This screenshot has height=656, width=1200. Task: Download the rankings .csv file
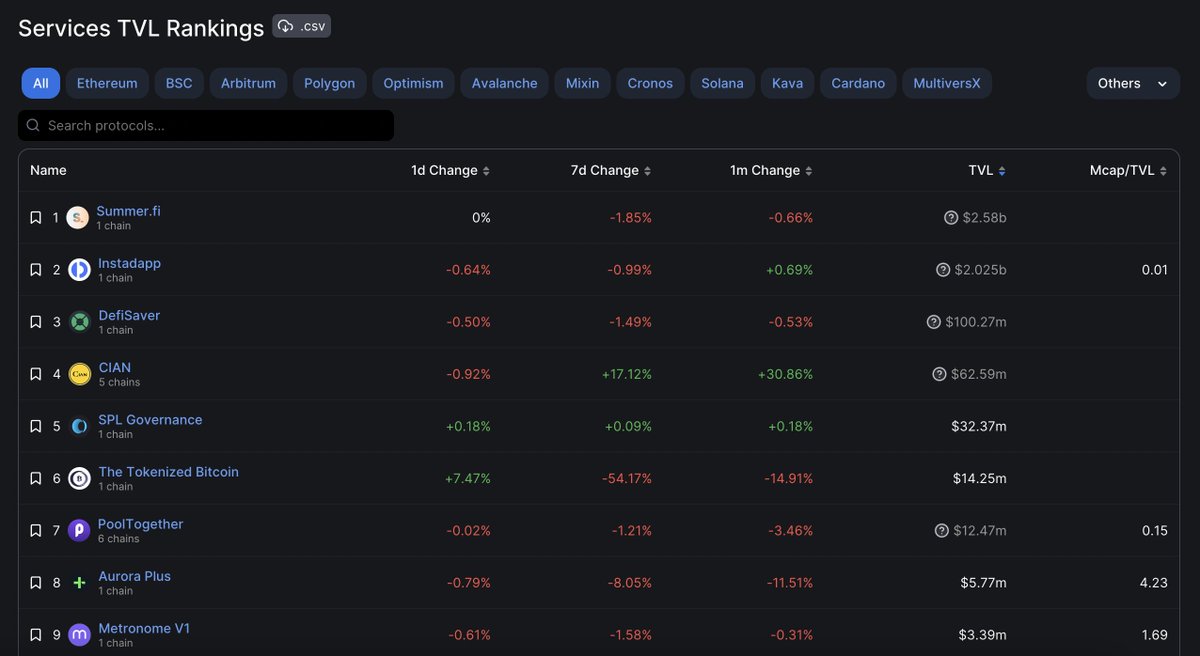(301, 26)
